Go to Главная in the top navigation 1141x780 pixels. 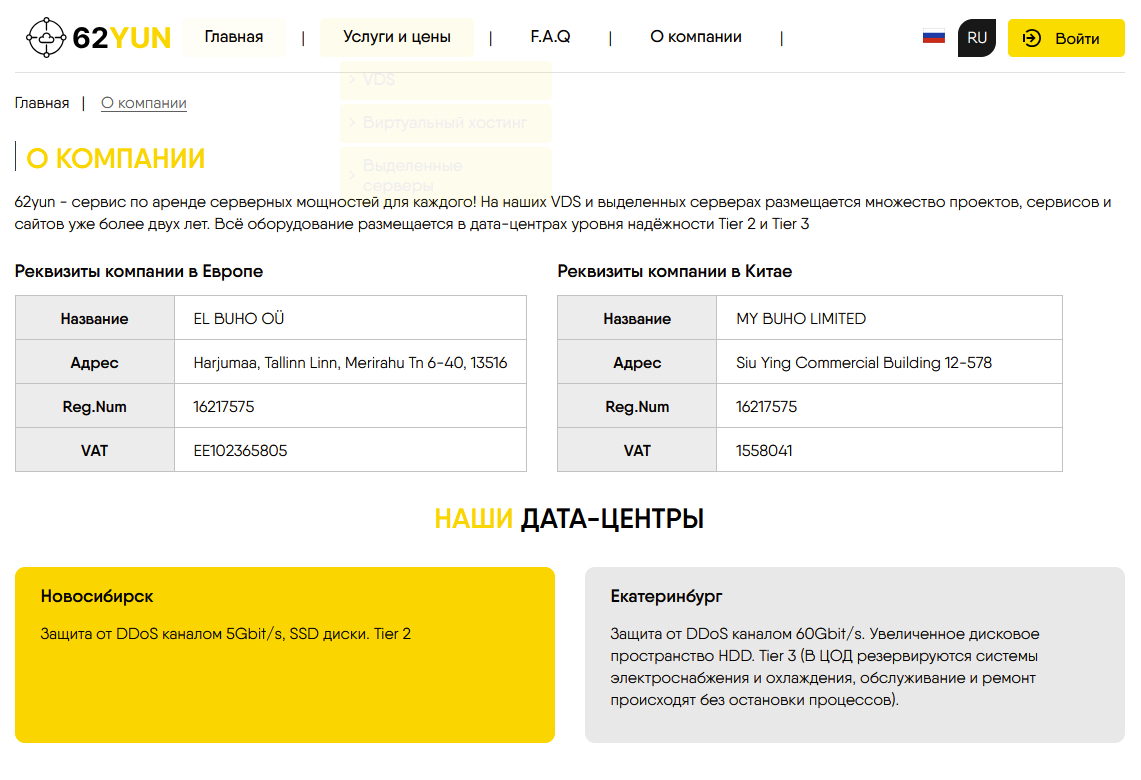click(x=233, y=37)
